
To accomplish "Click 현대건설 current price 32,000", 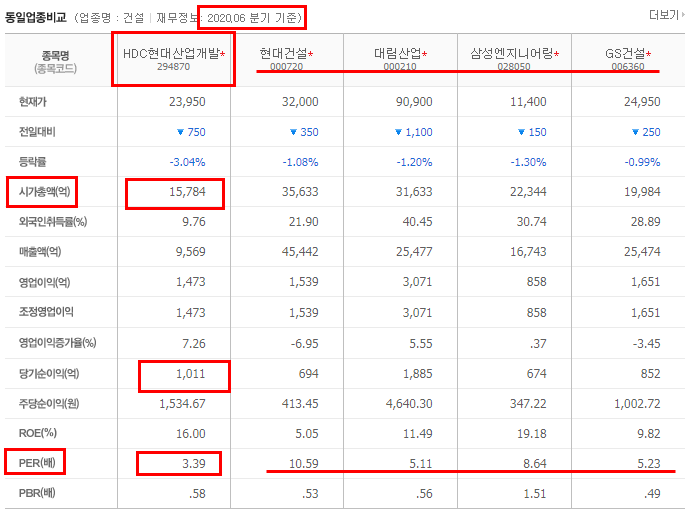I will [300, 102].
